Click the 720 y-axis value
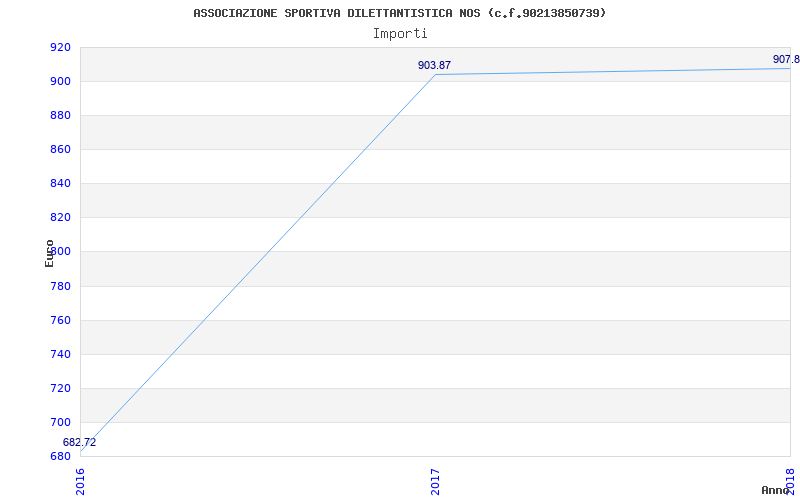Screen dimensions: 800x500 coord(60,388)
